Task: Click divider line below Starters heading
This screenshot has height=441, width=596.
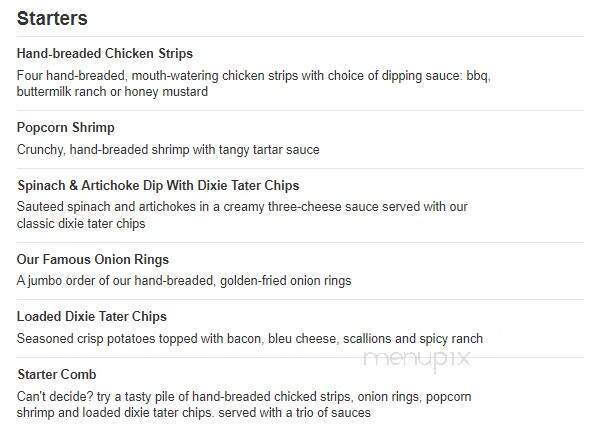Action: tap(300, 36)
